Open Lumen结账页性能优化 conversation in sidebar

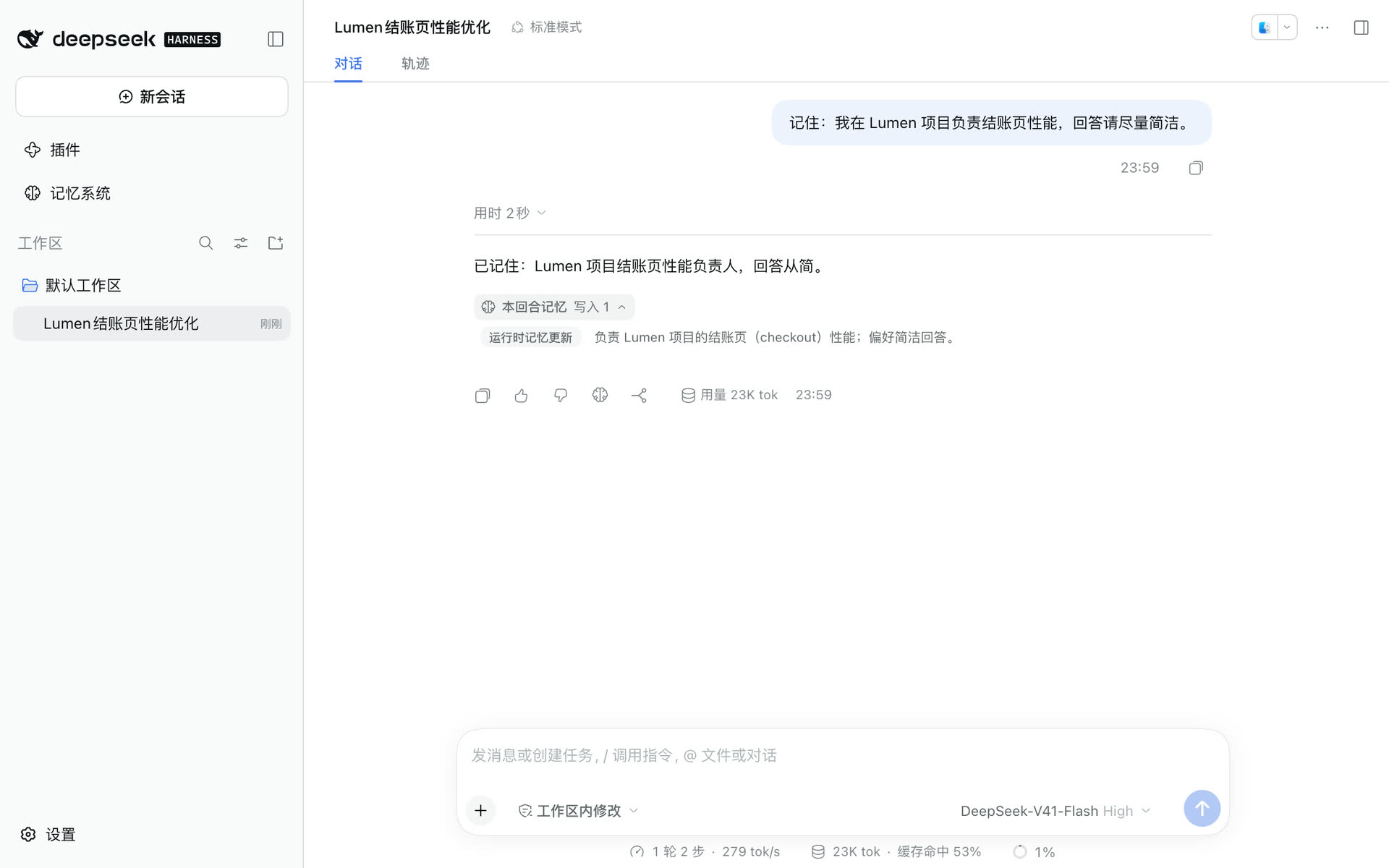tap(152, 323)
